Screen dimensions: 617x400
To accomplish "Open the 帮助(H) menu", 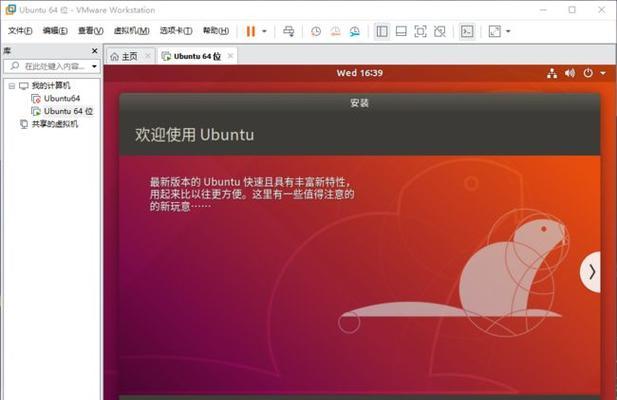I will [x=216, y=31].
